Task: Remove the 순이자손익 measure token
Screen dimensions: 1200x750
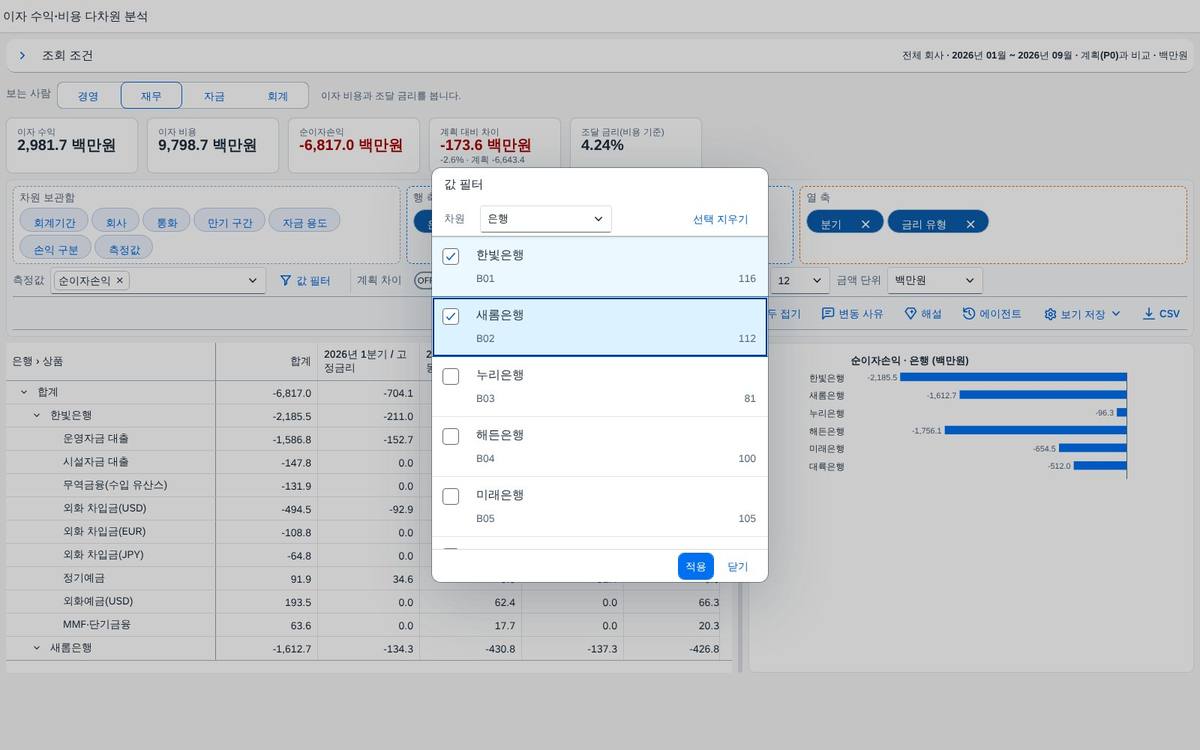Action: pyautogui.click(x=120, y=281)
